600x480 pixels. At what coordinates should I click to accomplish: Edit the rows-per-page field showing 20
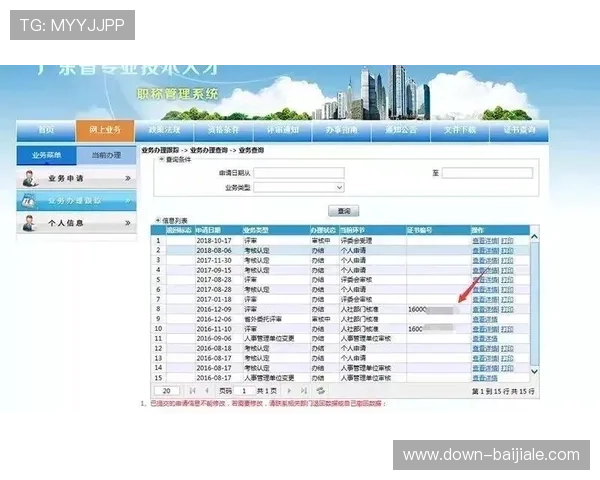click(166, 391)
